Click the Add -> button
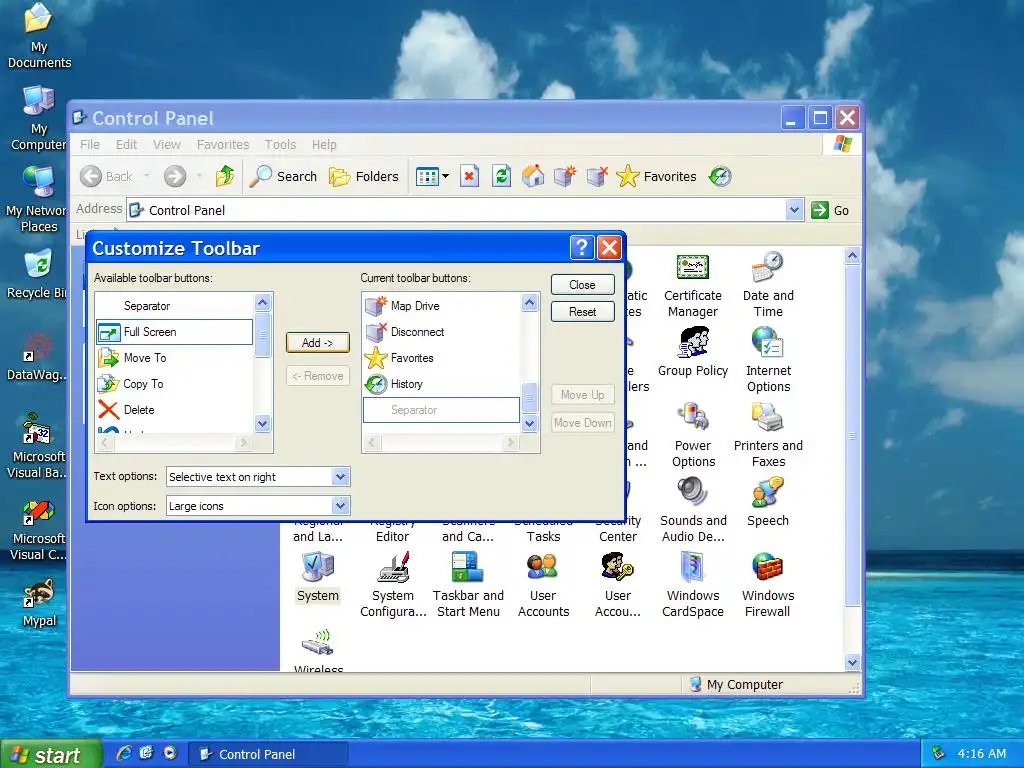The image size is (1024, 768). coord(317,343)
